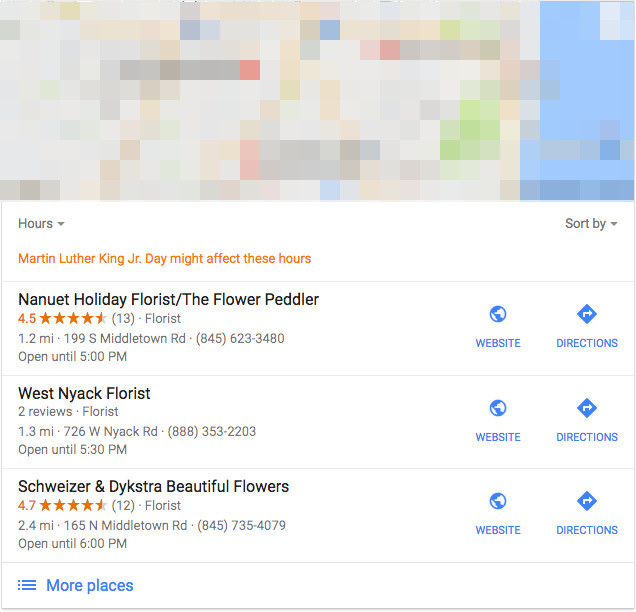
Task: Click globe icon for Schweizer & Dykstra
Action: tap(497, 501)
